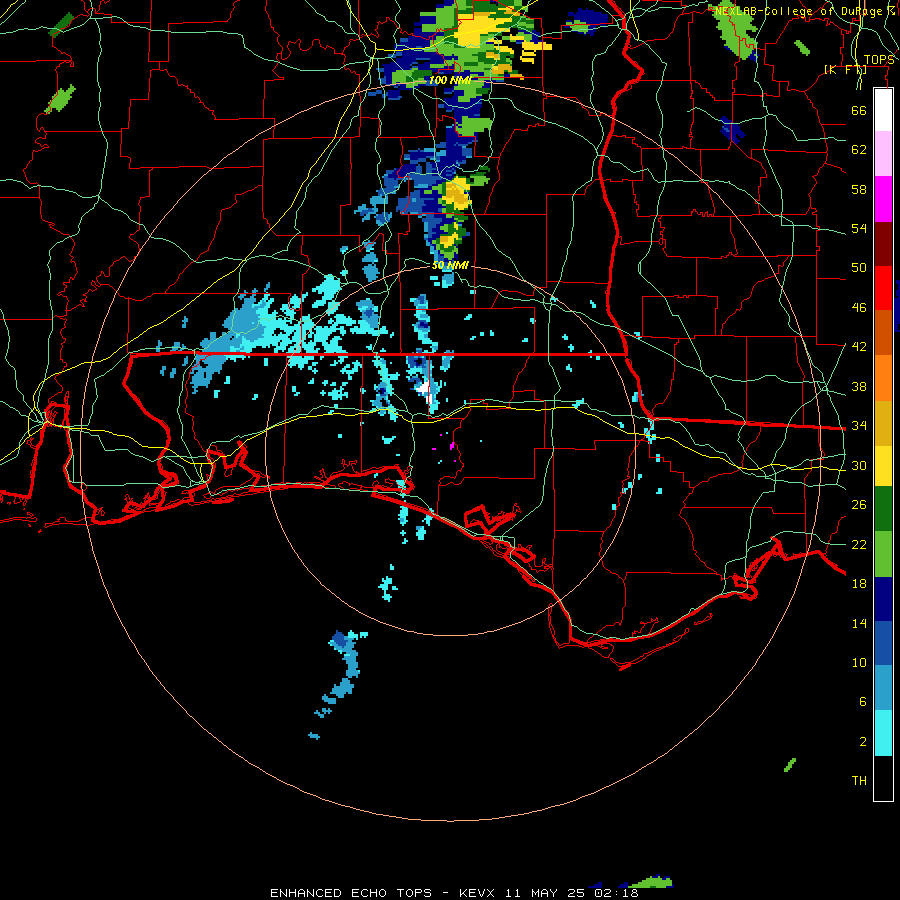This screenshot has height=900, width=900.
Task: Click the gold 34-38 kft legend swatch
Action: [883, 423]
